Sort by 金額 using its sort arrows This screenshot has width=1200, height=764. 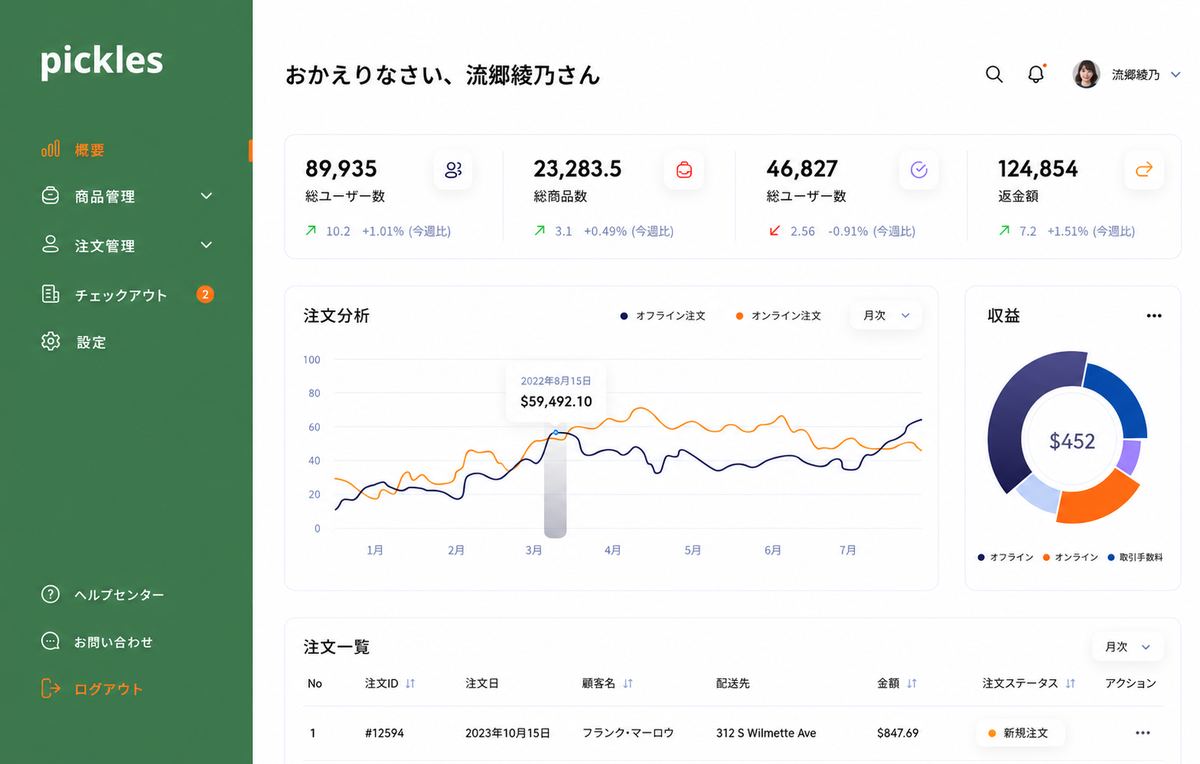(x=912, y=683)
